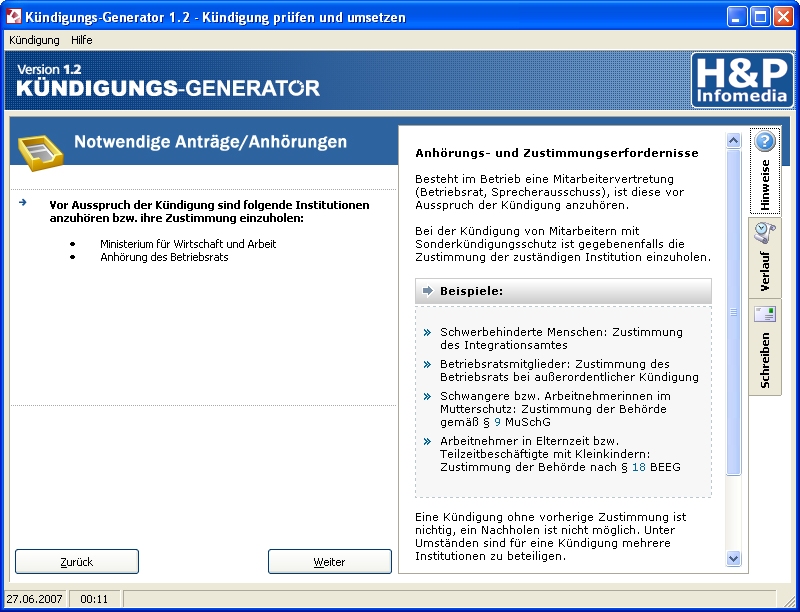
Task: Click the chevron beside 'Arbeitnehmer in Elternzeit'
Action: [x=428, y=441]
